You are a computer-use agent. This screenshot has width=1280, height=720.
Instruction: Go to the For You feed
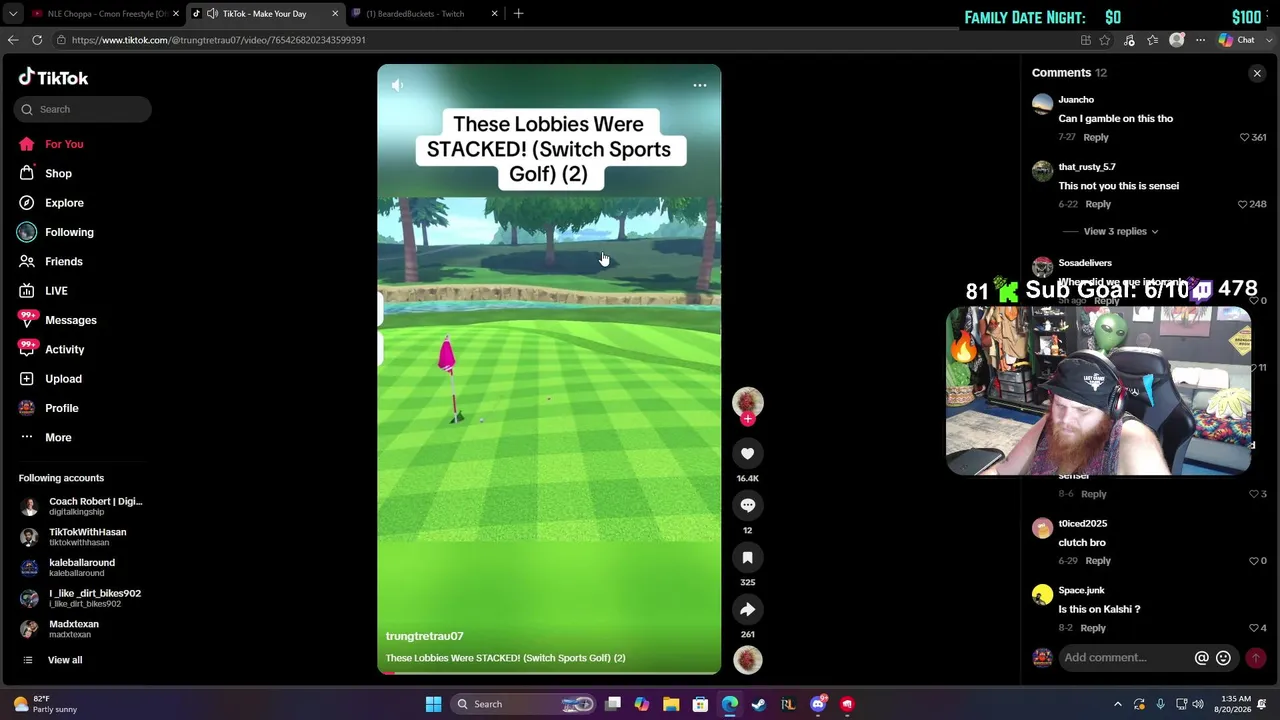pos(64,144)
